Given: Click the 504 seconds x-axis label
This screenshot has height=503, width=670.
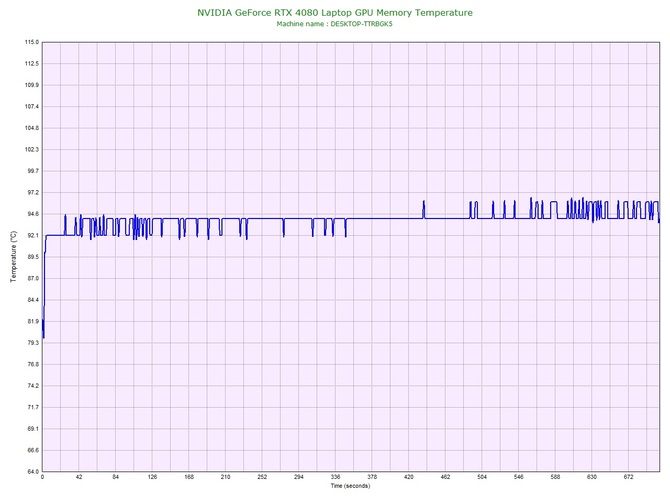Looking at the screenshot, I should click(x=482, y=477).
